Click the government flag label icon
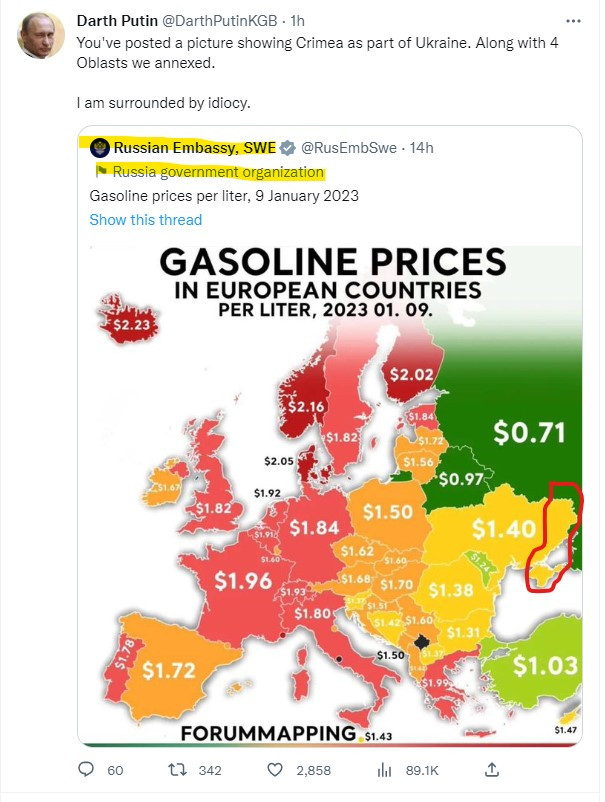This screenshot has width=605, height=802. [x=101, y=171]
